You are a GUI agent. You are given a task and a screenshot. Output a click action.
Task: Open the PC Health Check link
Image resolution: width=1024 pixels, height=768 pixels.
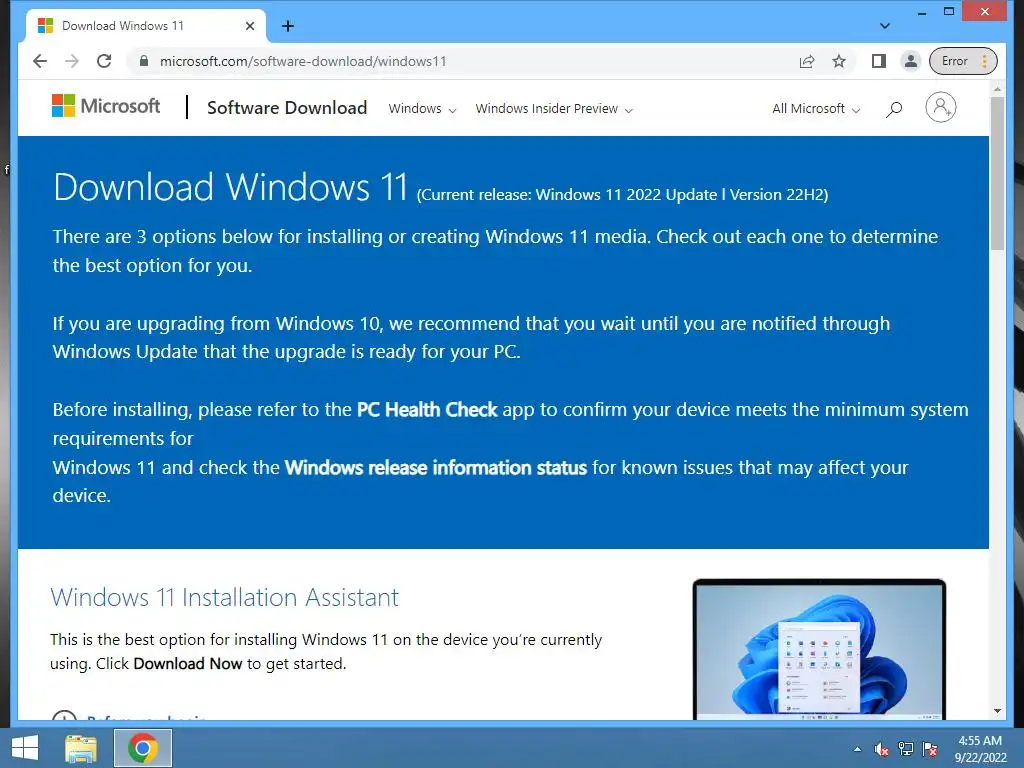coord(427,409)
